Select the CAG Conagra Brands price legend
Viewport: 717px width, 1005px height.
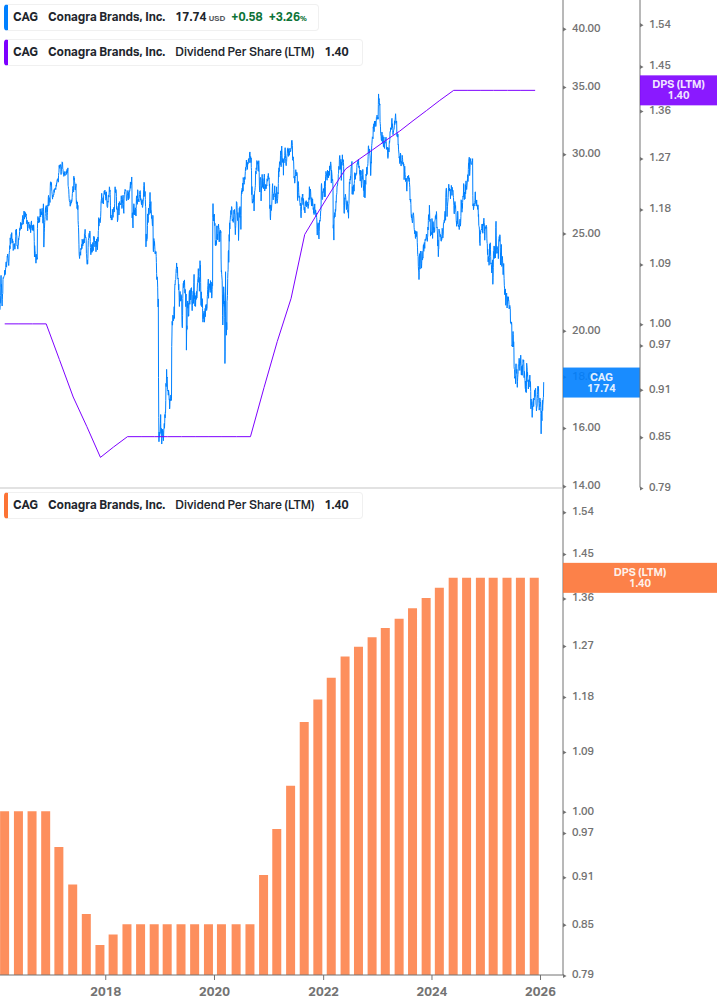coord(161,17)
